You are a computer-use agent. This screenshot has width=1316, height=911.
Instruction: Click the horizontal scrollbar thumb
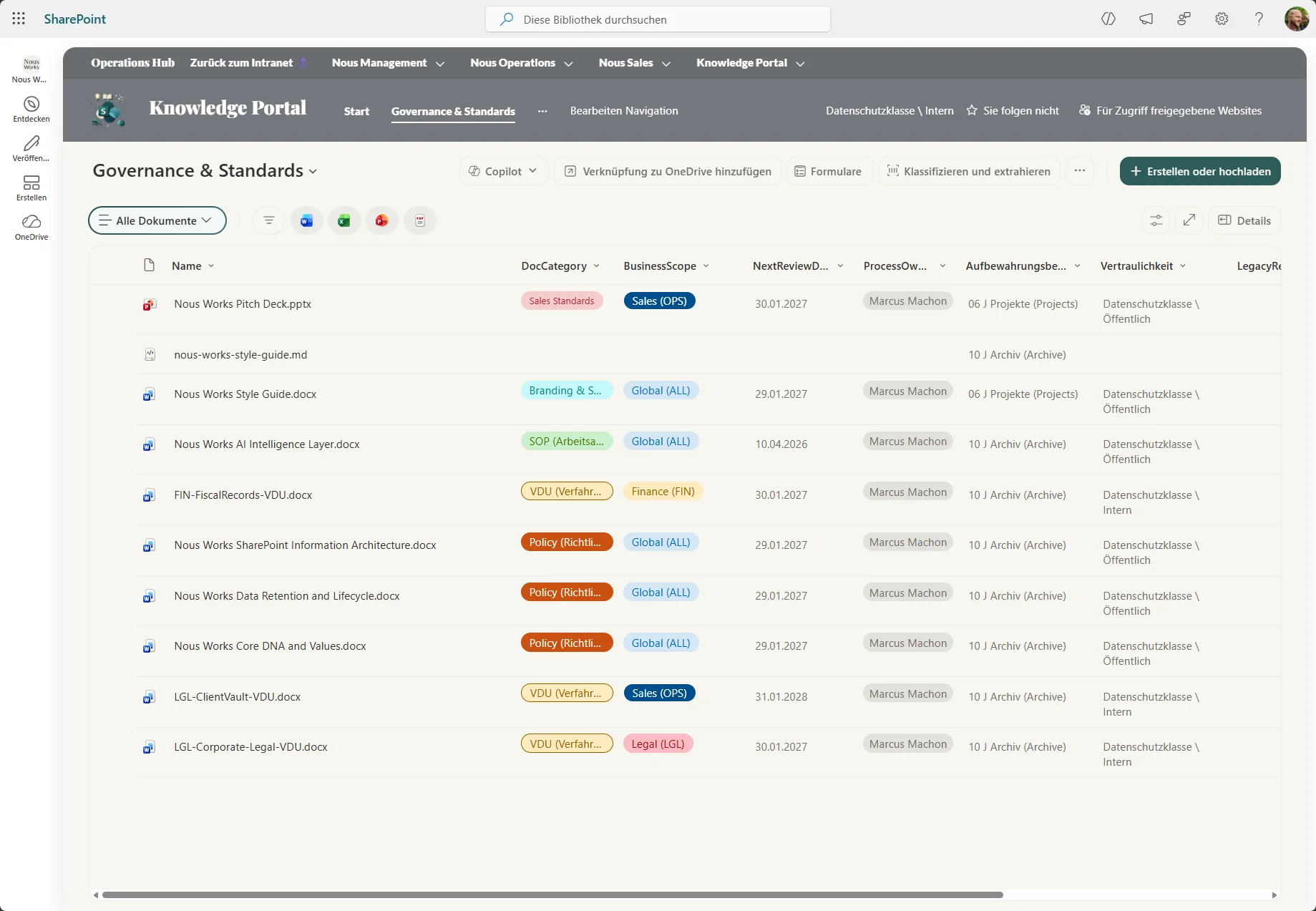pos(552,895)
